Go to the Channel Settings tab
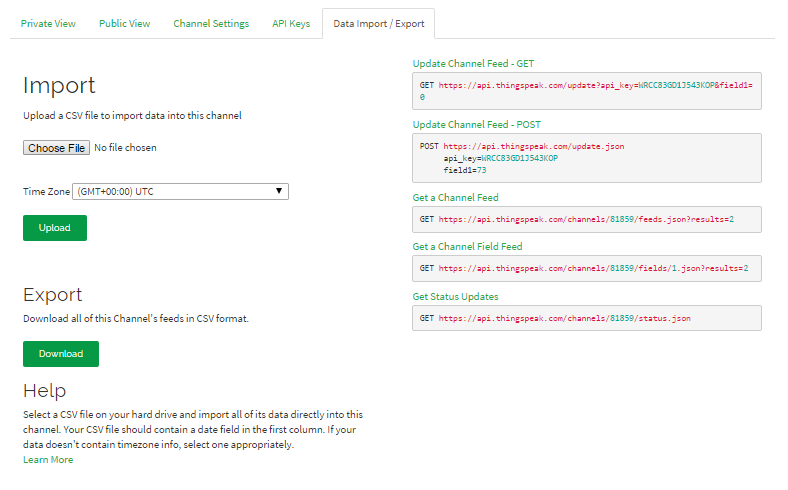 [x=211, y=24]
